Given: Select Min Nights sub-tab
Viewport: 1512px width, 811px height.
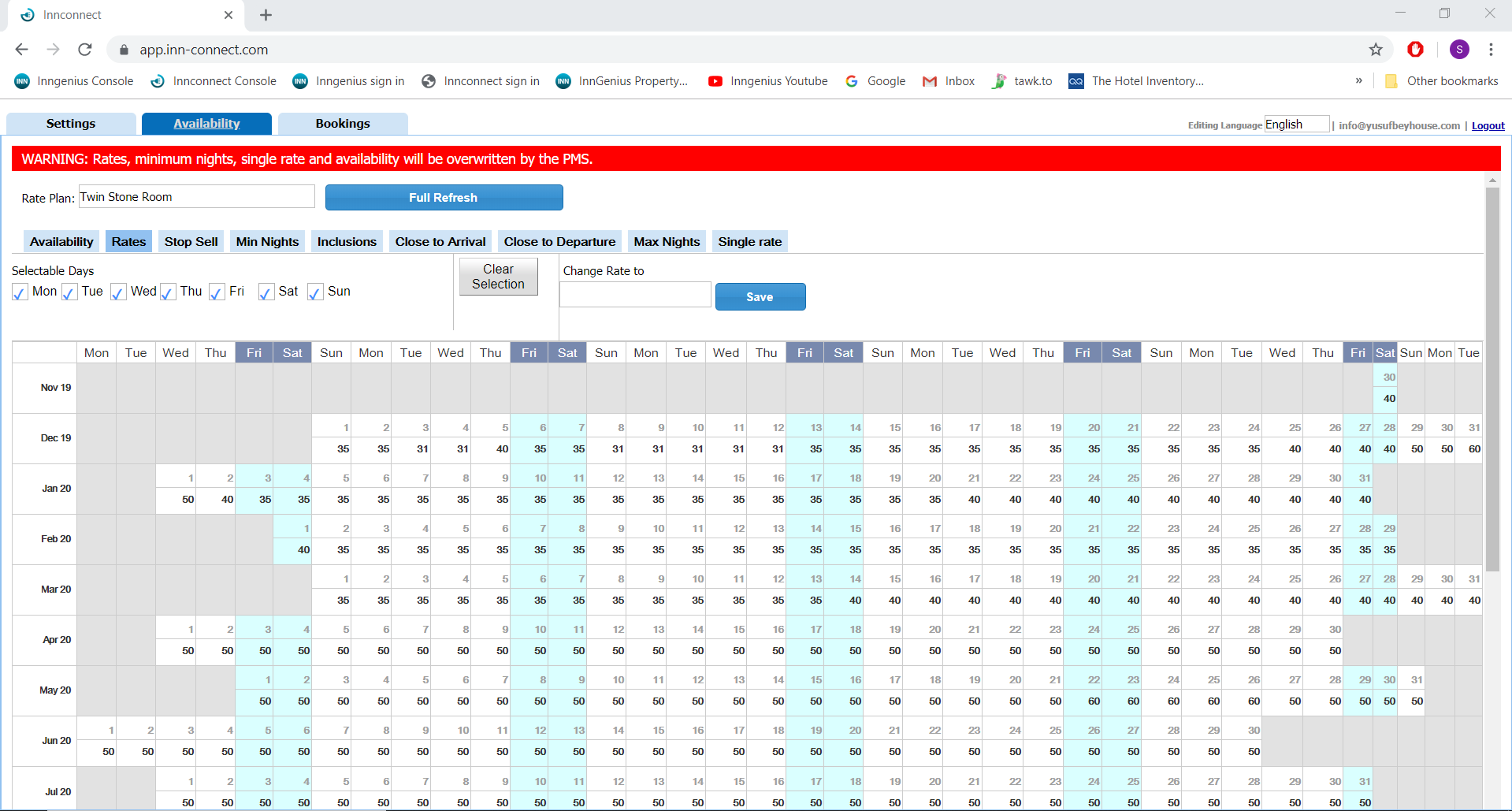Looking at the screenshot, I should pyautogui.click(x=268, y=242).
